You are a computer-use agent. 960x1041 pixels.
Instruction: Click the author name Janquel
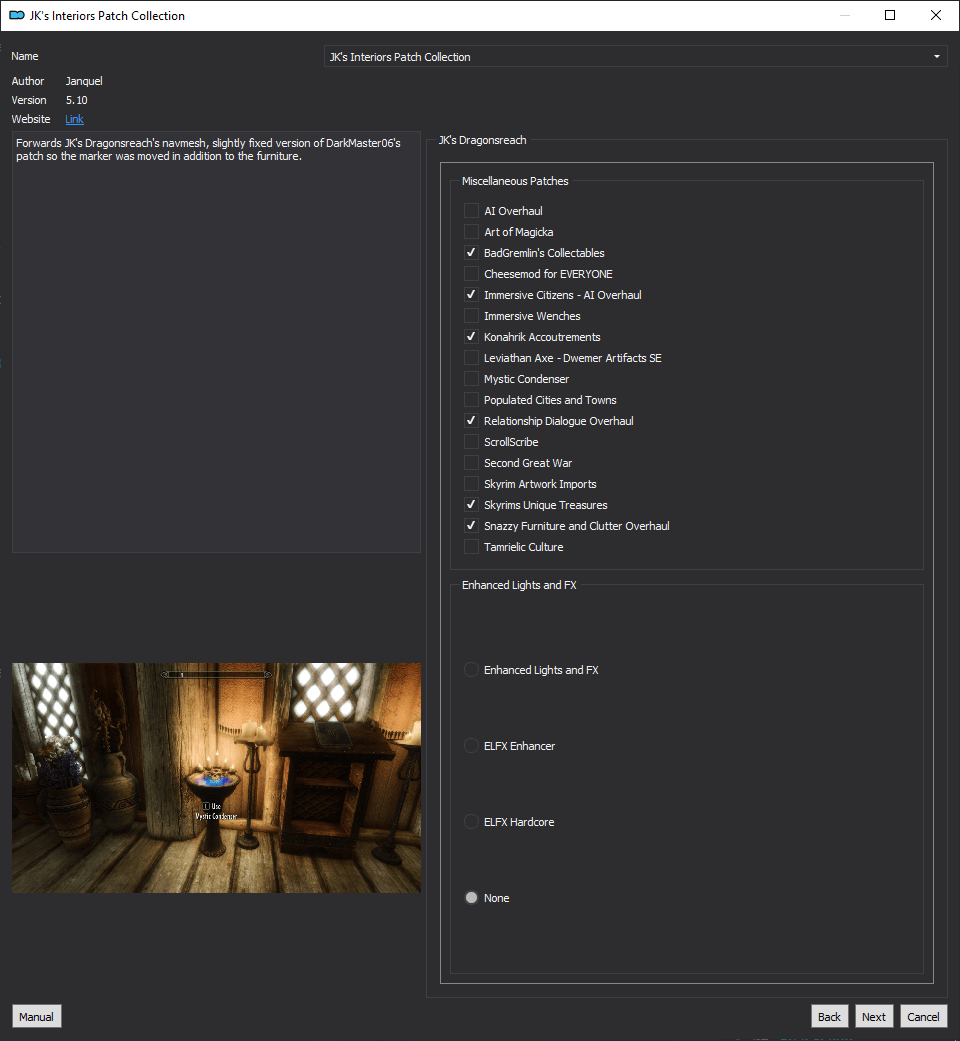point(84,81)
